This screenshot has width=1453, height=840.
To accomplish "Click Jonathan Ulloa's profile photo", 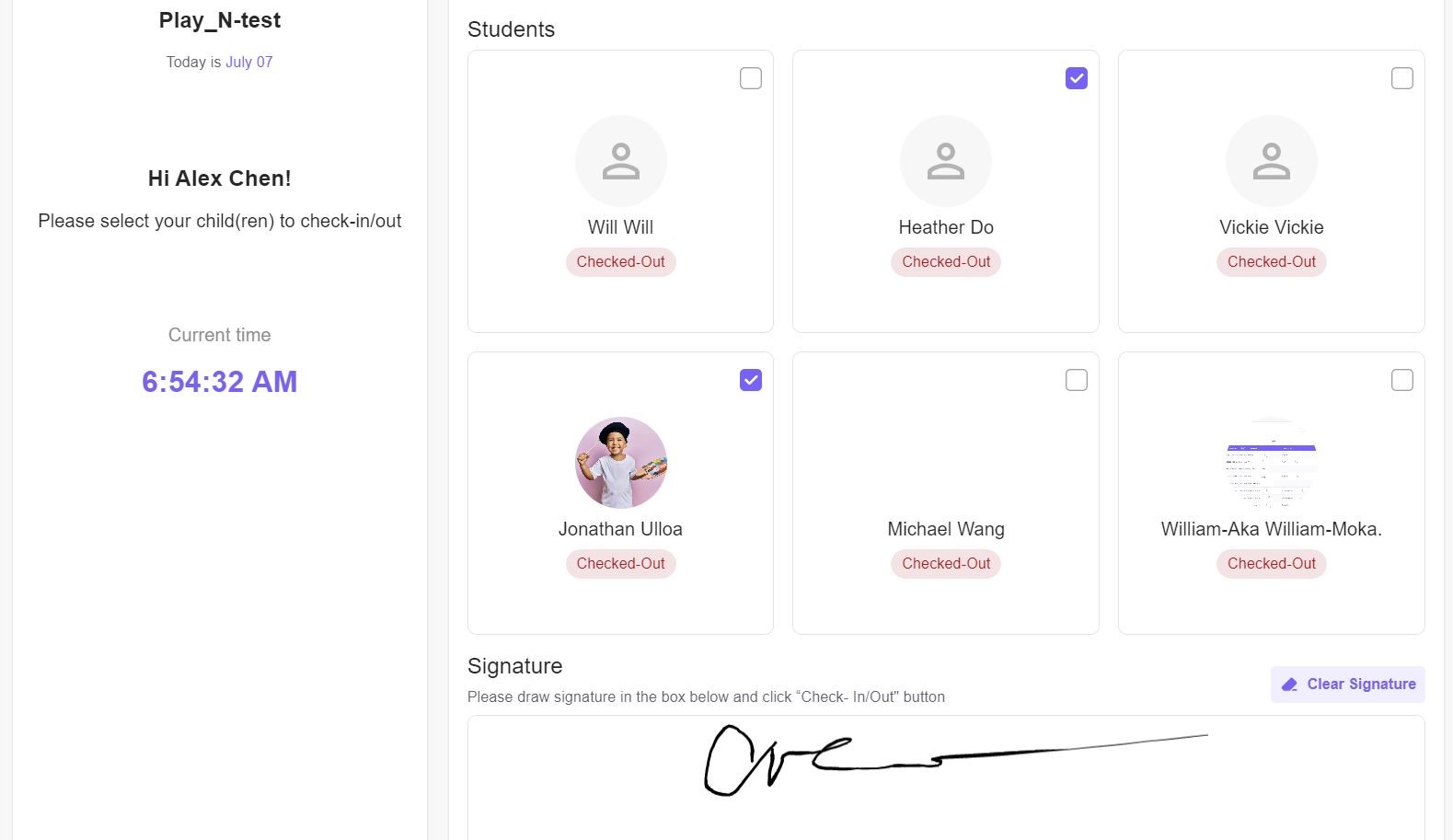I will coord(621,463).
